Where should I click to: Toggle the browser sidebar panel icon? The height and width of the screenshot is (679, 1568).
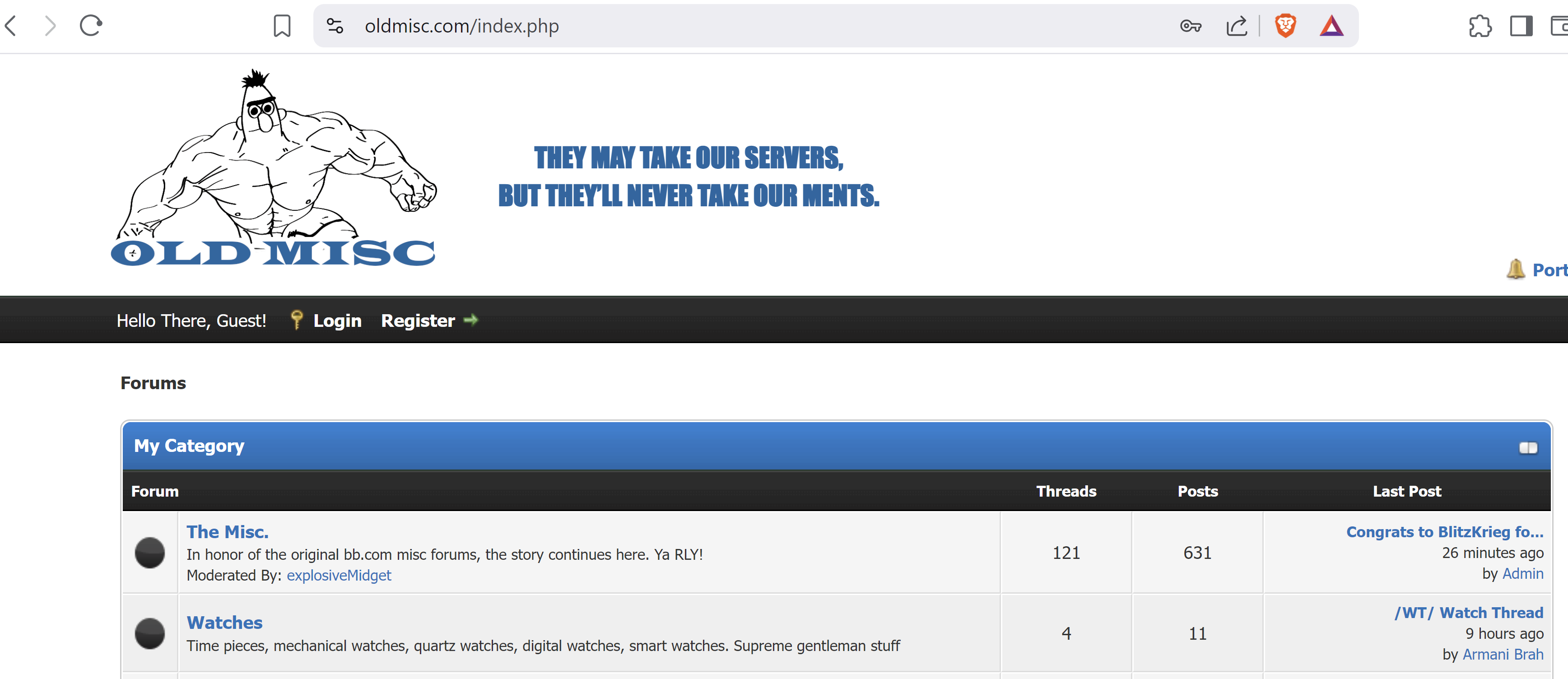point(1521,26)
